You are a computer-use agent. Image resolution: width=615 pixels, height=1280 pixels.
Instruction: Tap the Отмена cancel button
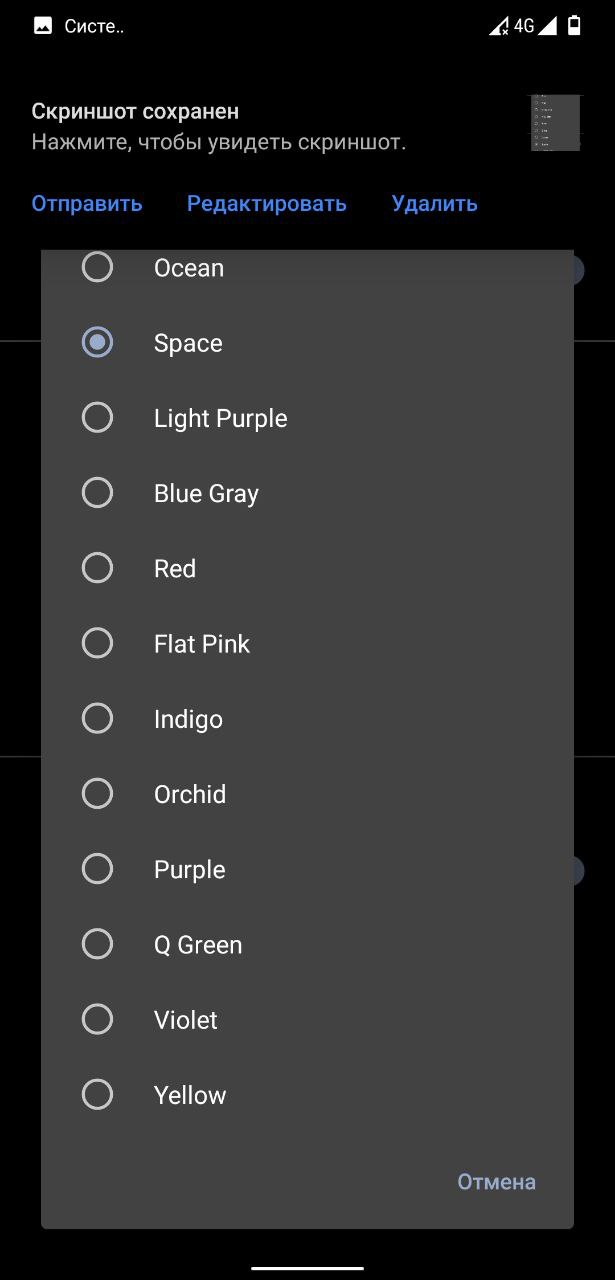pyautogui.click(x=496, y=1182)
